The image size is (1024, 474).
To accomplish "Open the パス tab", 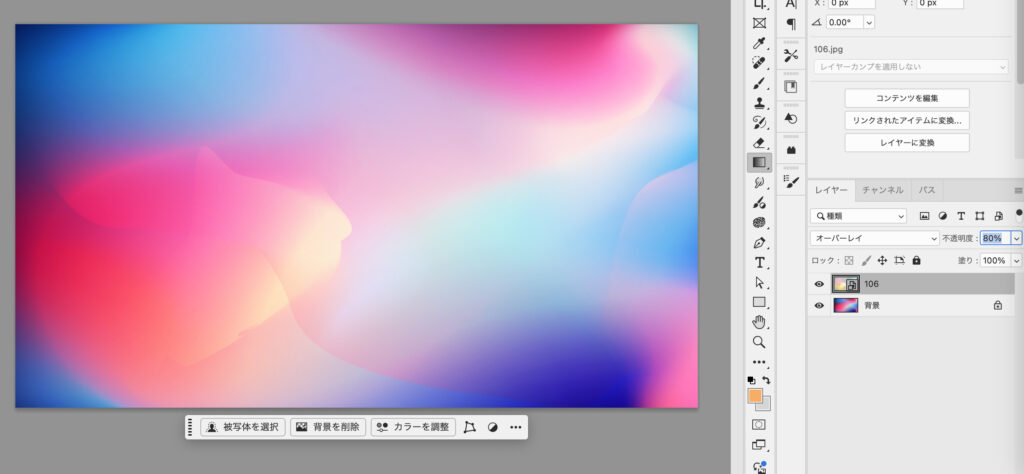I will click(927, 190).
